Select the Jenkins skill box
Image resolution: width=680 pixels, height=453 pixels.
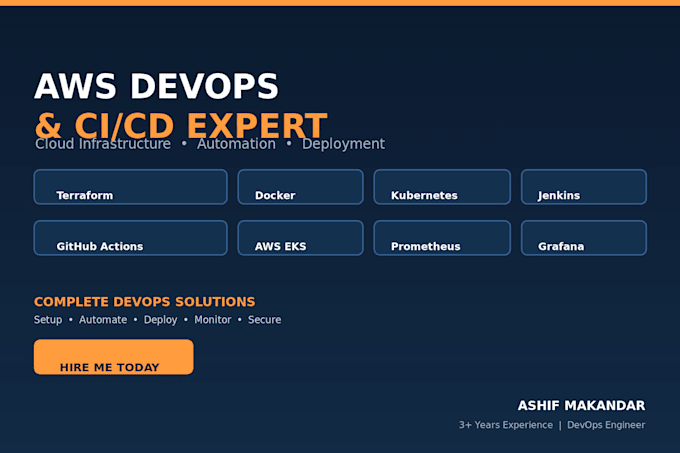tap(584, 187)
